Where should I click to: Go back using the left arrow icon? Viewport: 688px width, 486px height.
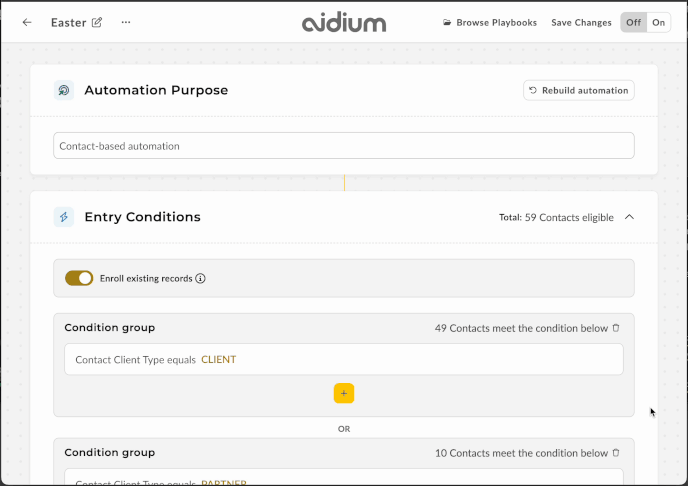(x=27, y=22)
